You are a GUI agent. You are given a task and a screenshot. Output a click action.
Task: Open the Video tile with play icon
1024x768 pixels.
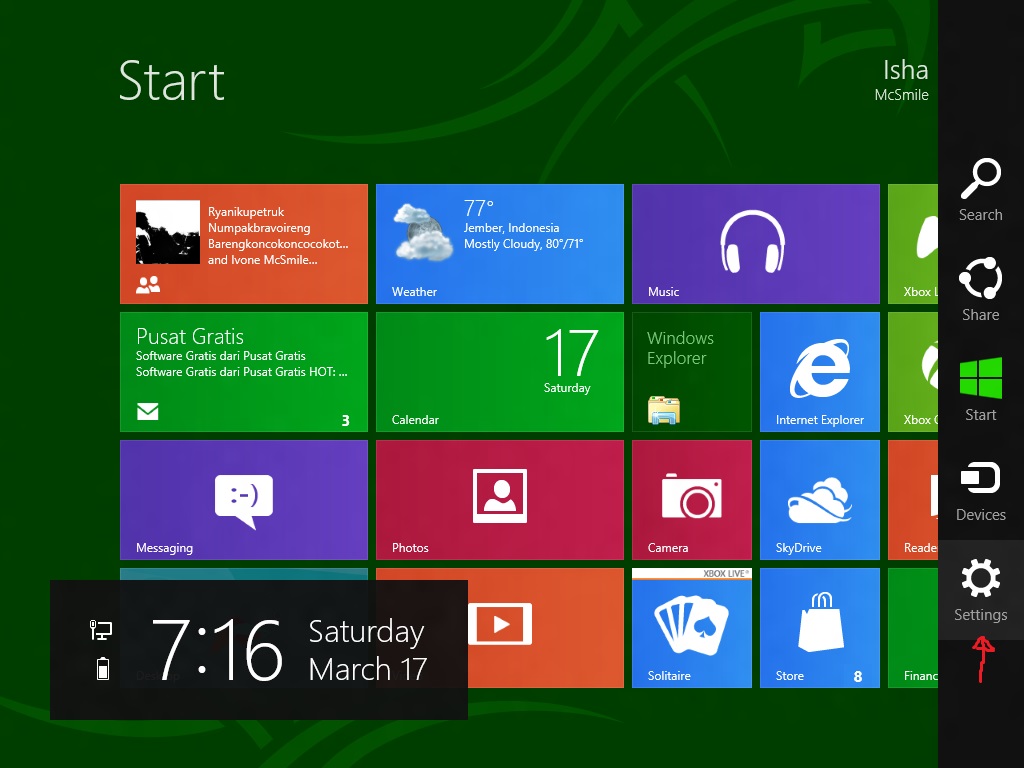click(545, 628)
